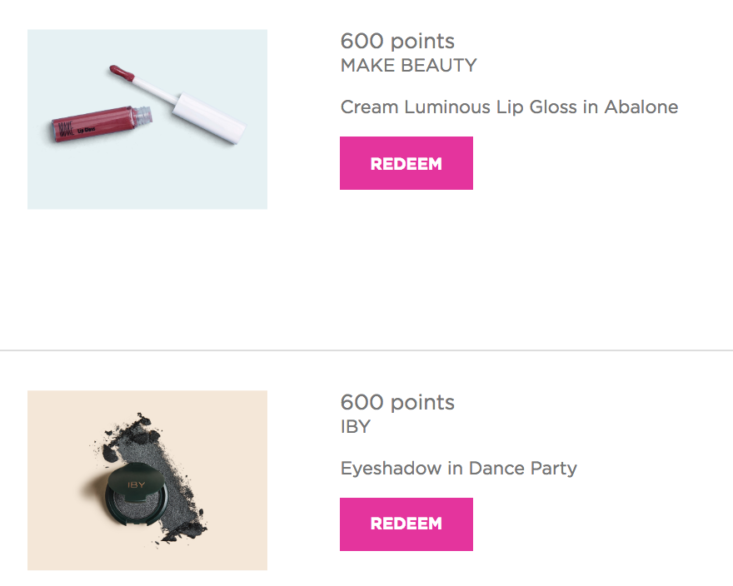Open the IBY eyeshadow product photo

147,480
